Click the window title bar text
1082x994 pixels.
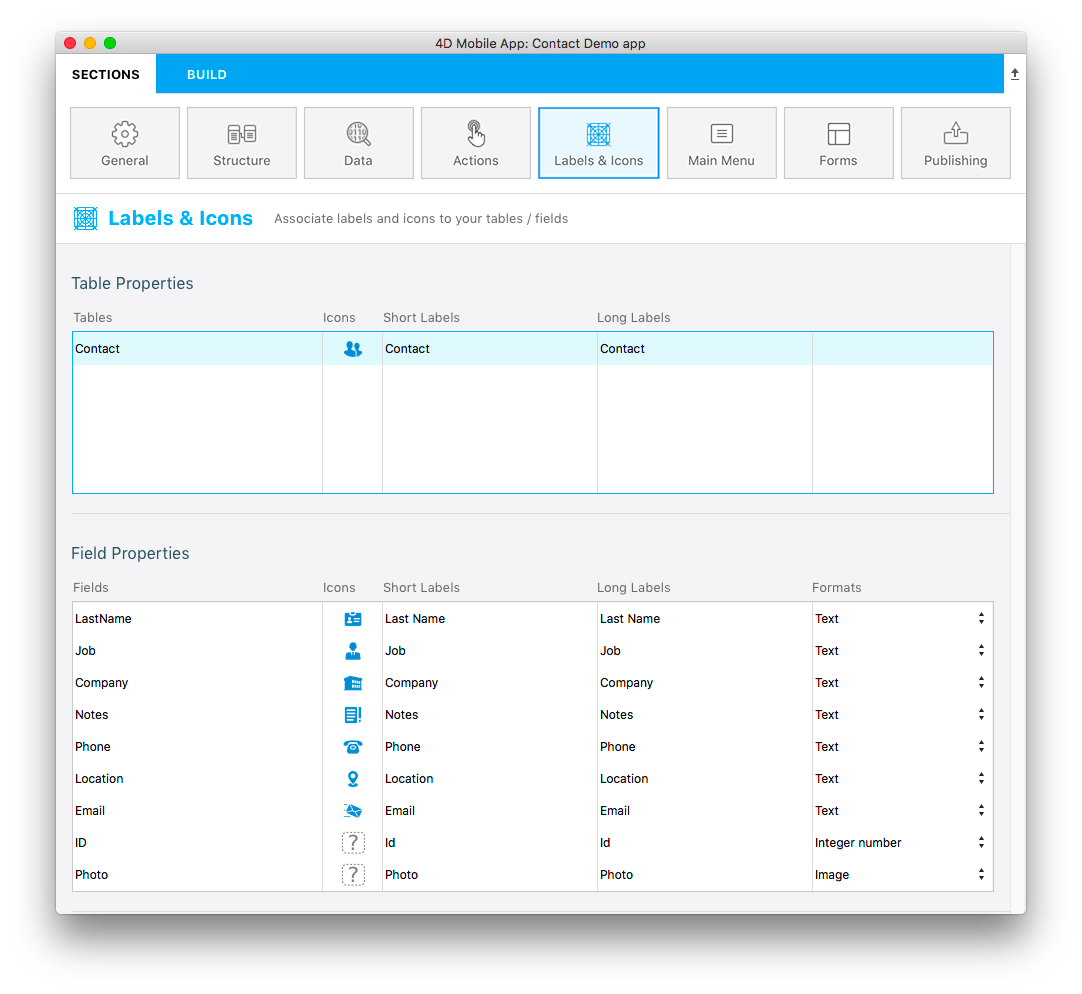click(540, 43)
